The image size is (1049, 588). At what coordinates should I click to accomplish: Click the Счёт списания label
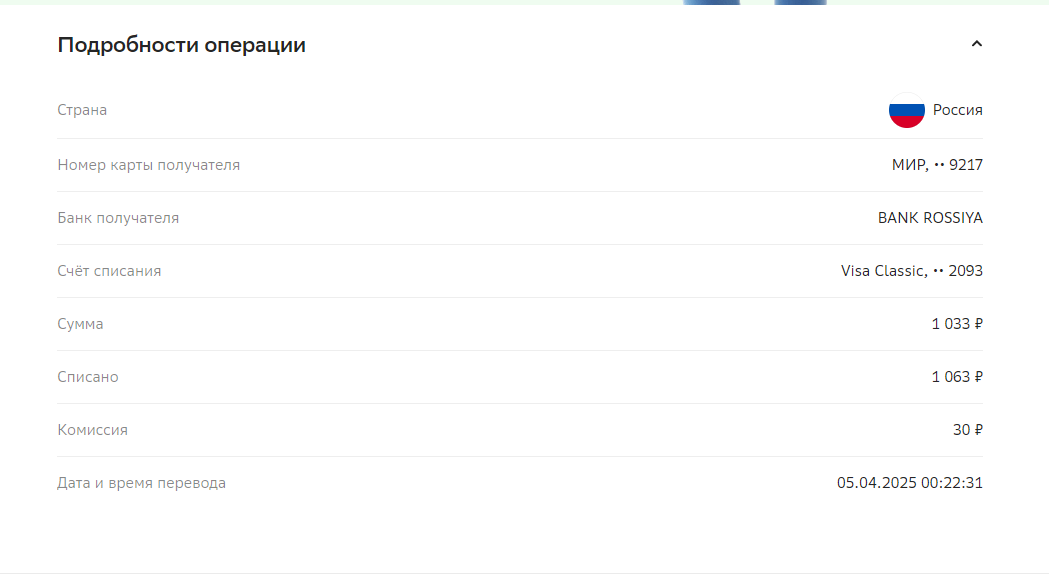[x=109, y=271]
